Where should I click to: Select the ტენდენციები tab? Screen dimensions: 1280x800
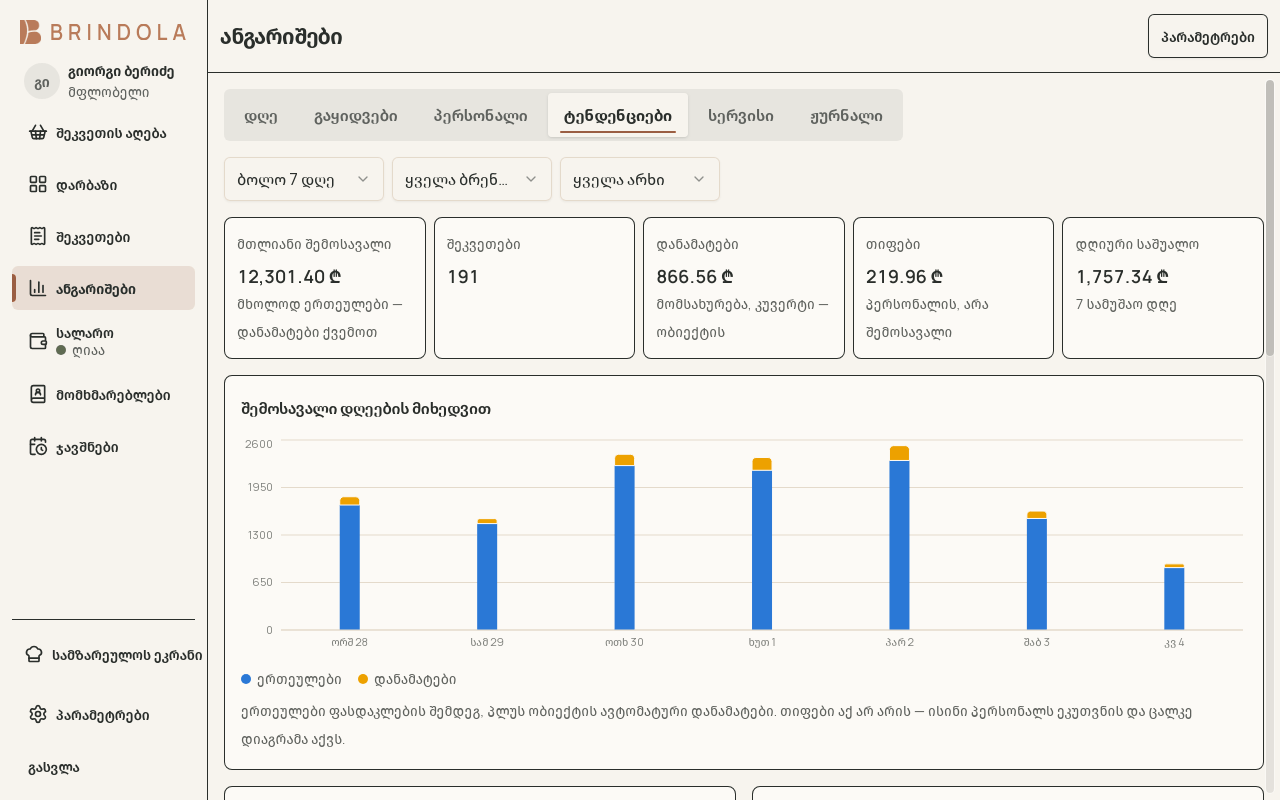point(618,115)
